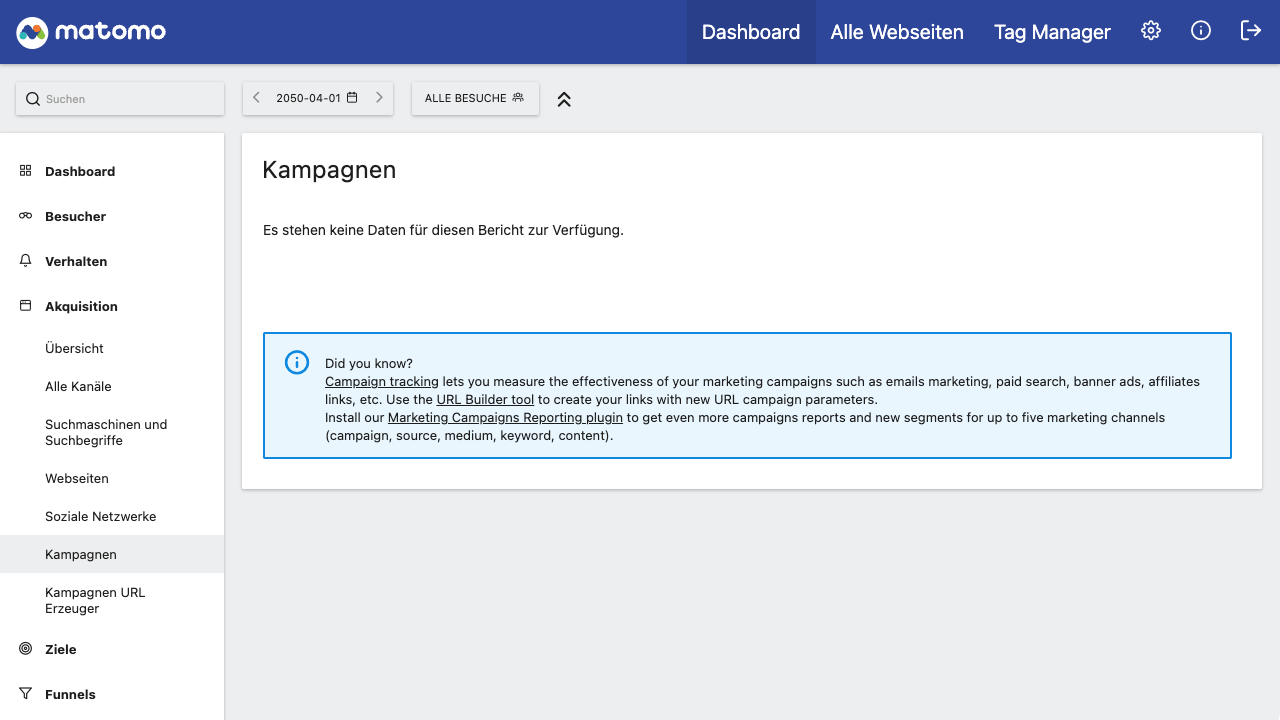Click the Ziele target icon
The width and height of the screenshot is (1280, 720).
26,649
